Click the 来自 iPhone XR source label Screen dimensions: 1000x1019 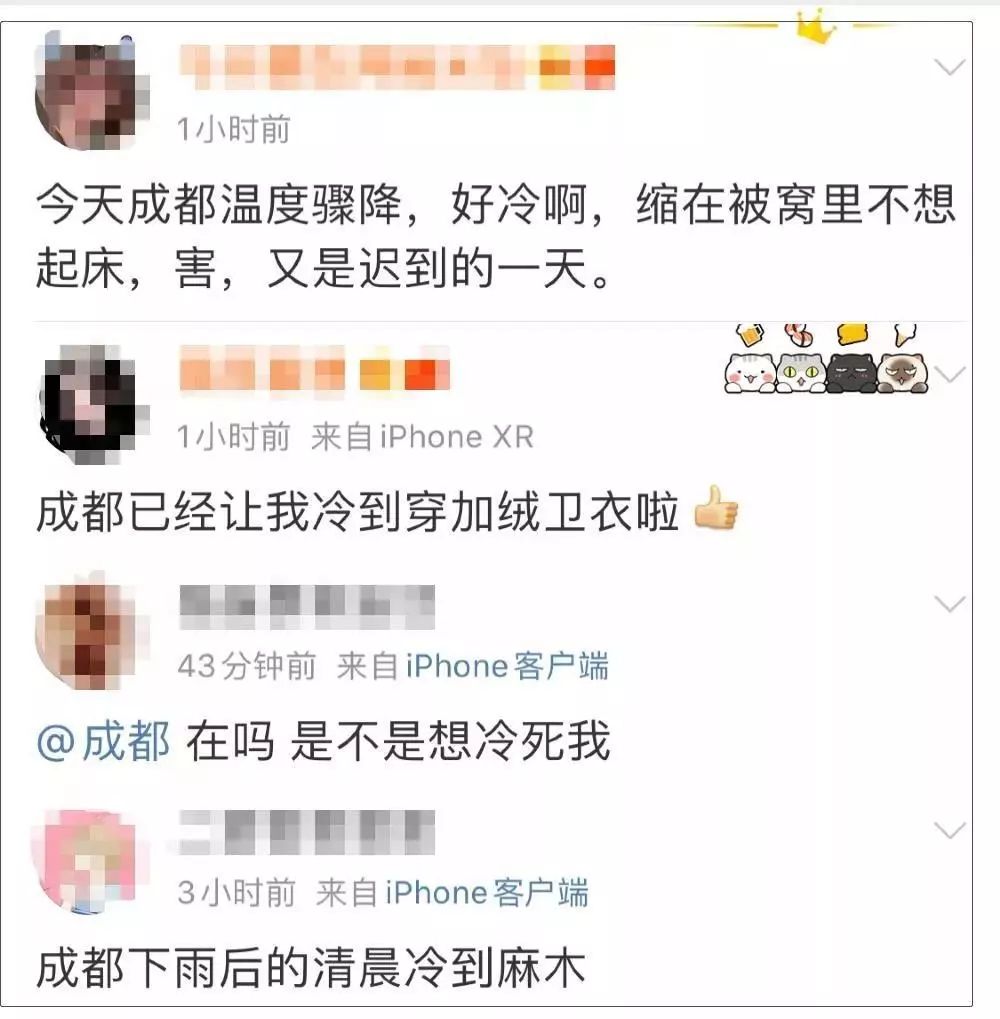[422, 437]
